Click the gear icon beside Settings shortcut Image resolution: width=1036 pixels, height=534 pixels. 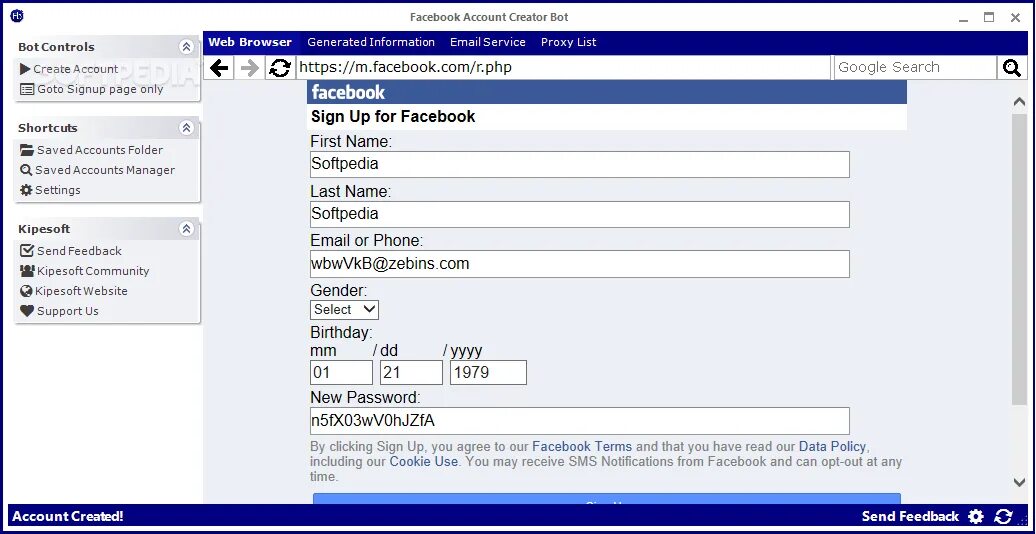click(x=26, y=190)
